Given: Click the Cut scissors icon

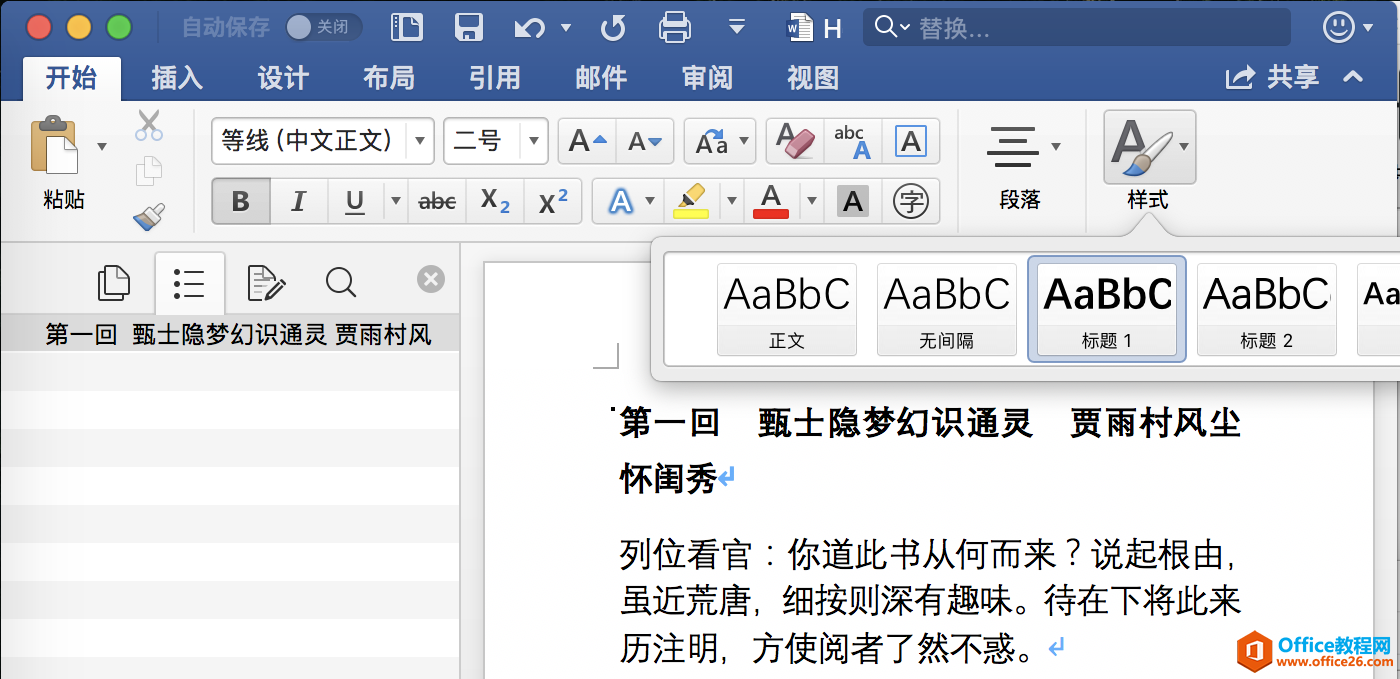Looking at the screenshot, I should [149, 125].
